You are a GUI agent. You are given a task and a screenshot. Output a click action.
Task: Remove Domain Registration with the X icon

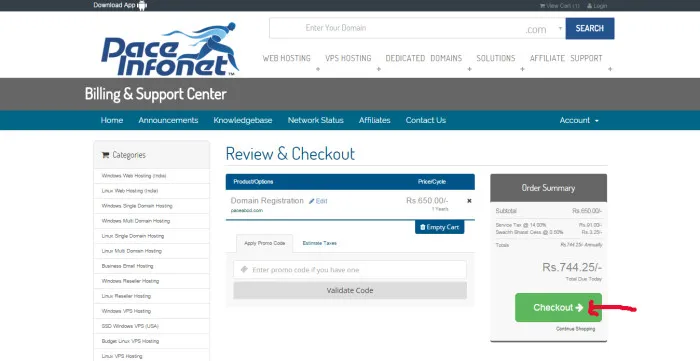469,201
